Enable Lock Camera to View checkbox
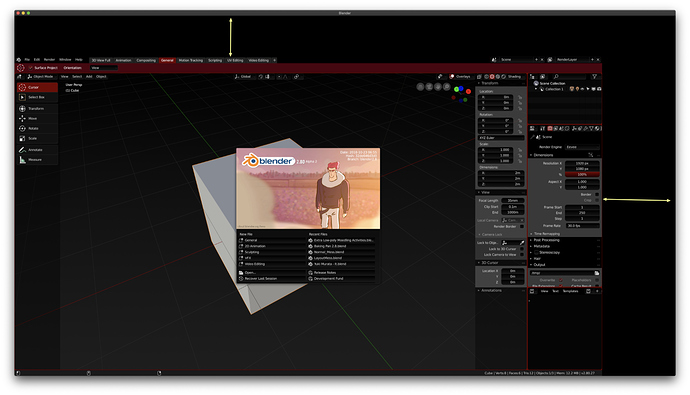The image size is (690, 395). [522, 255]
